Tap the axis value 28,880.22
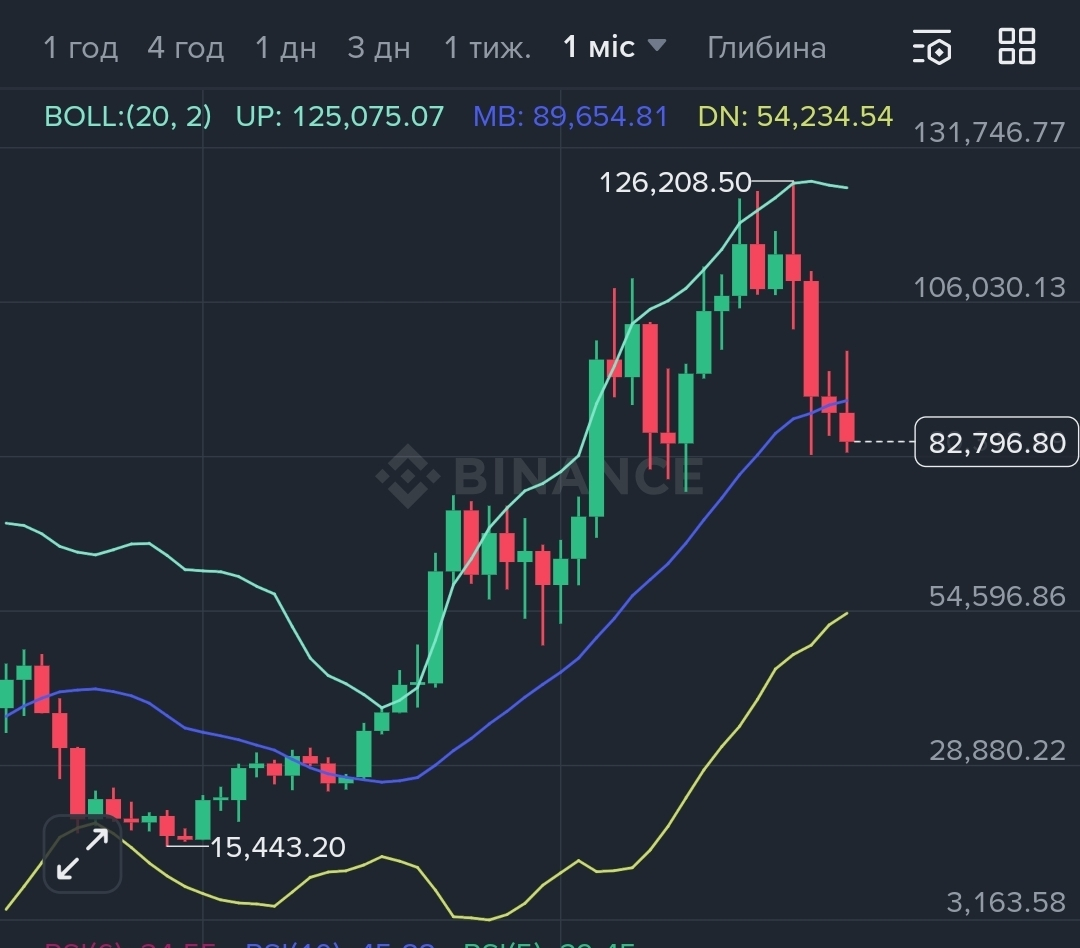Viewport: 1080px width, 948px height. pos(997,750)
